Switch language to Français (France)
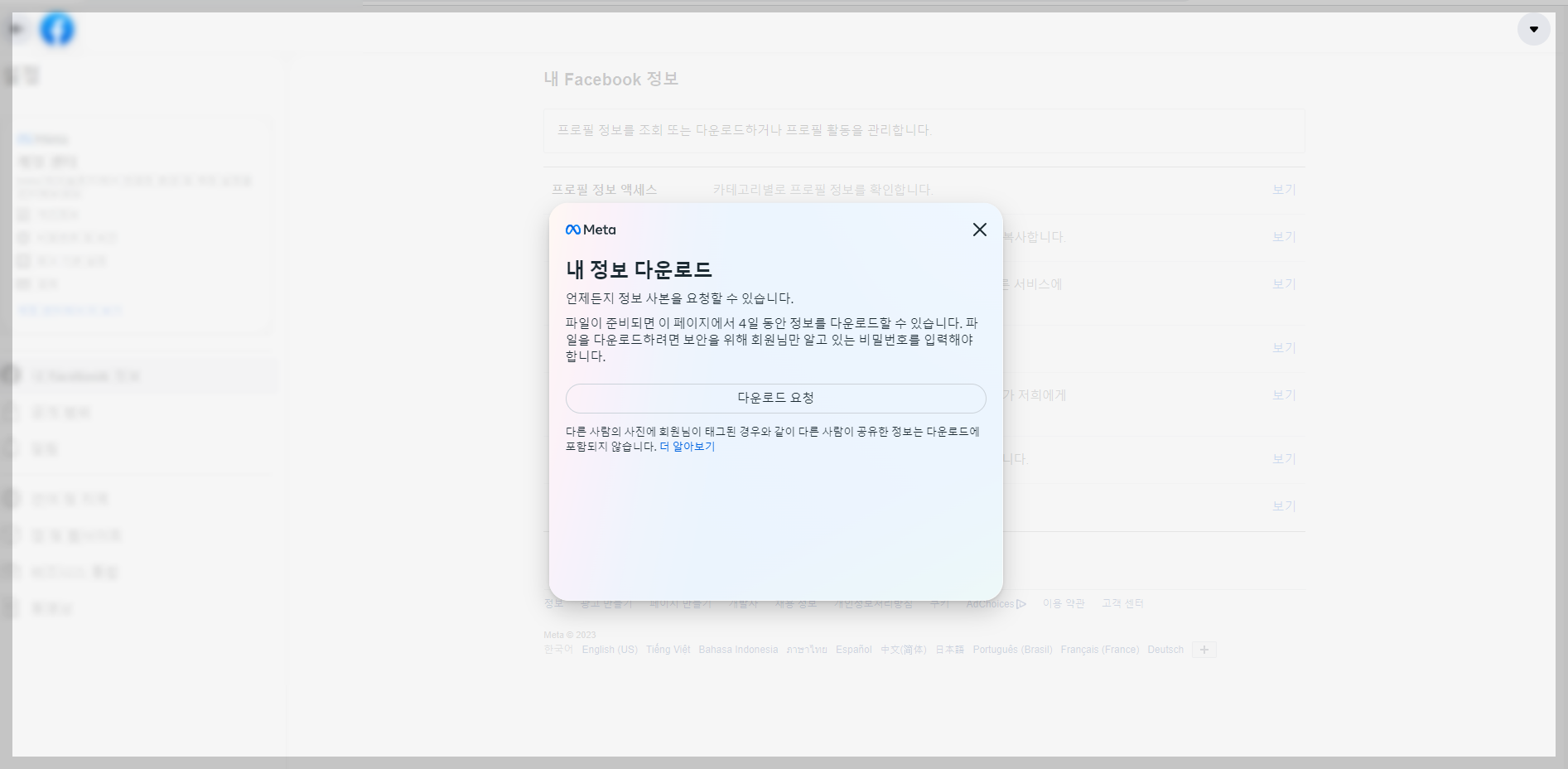This screenshot has width=1568, height=769. click(1100, 650)
